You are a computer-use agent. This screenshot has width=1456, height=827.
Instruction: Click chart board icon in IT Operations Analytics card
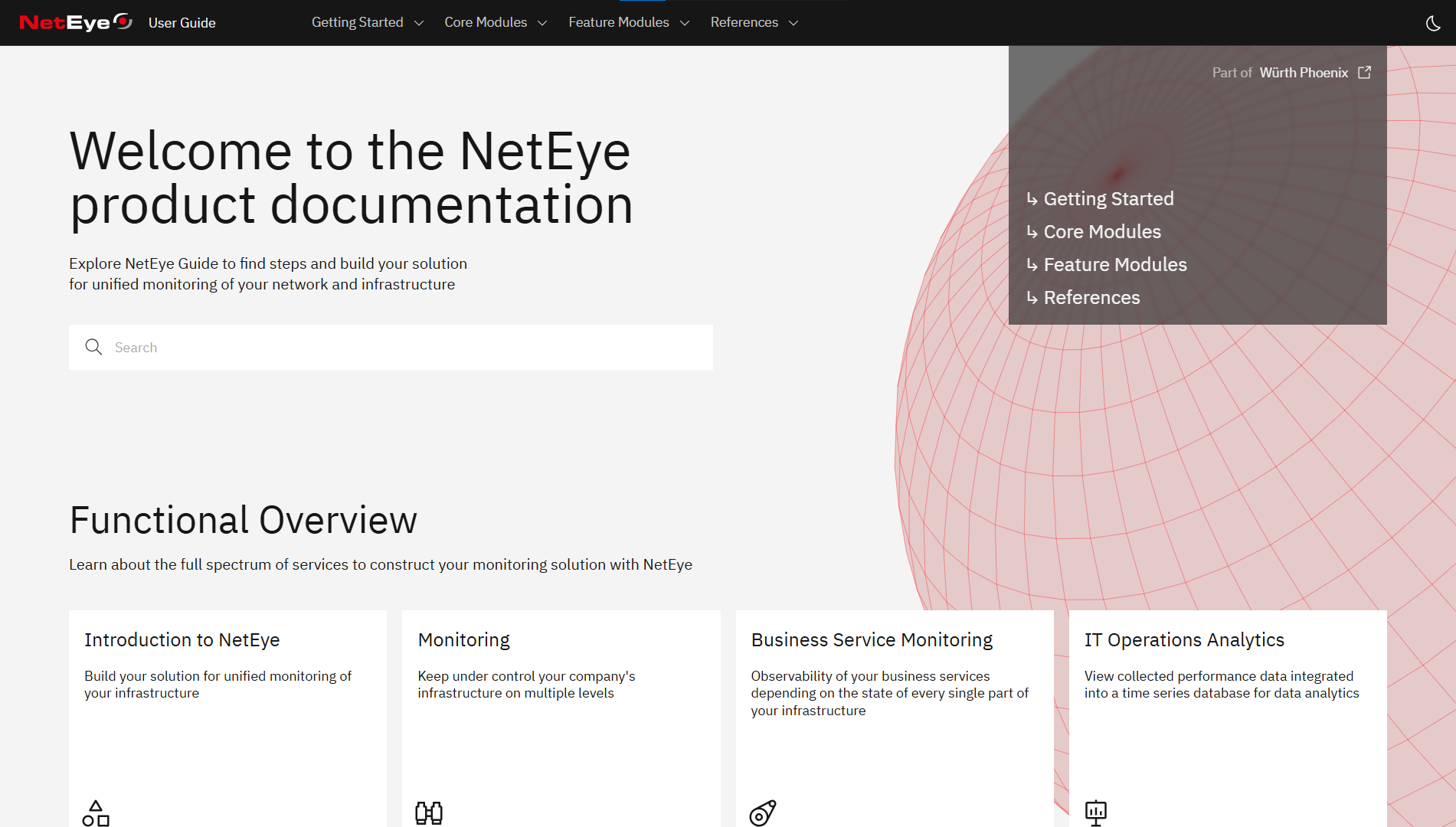1096,813
